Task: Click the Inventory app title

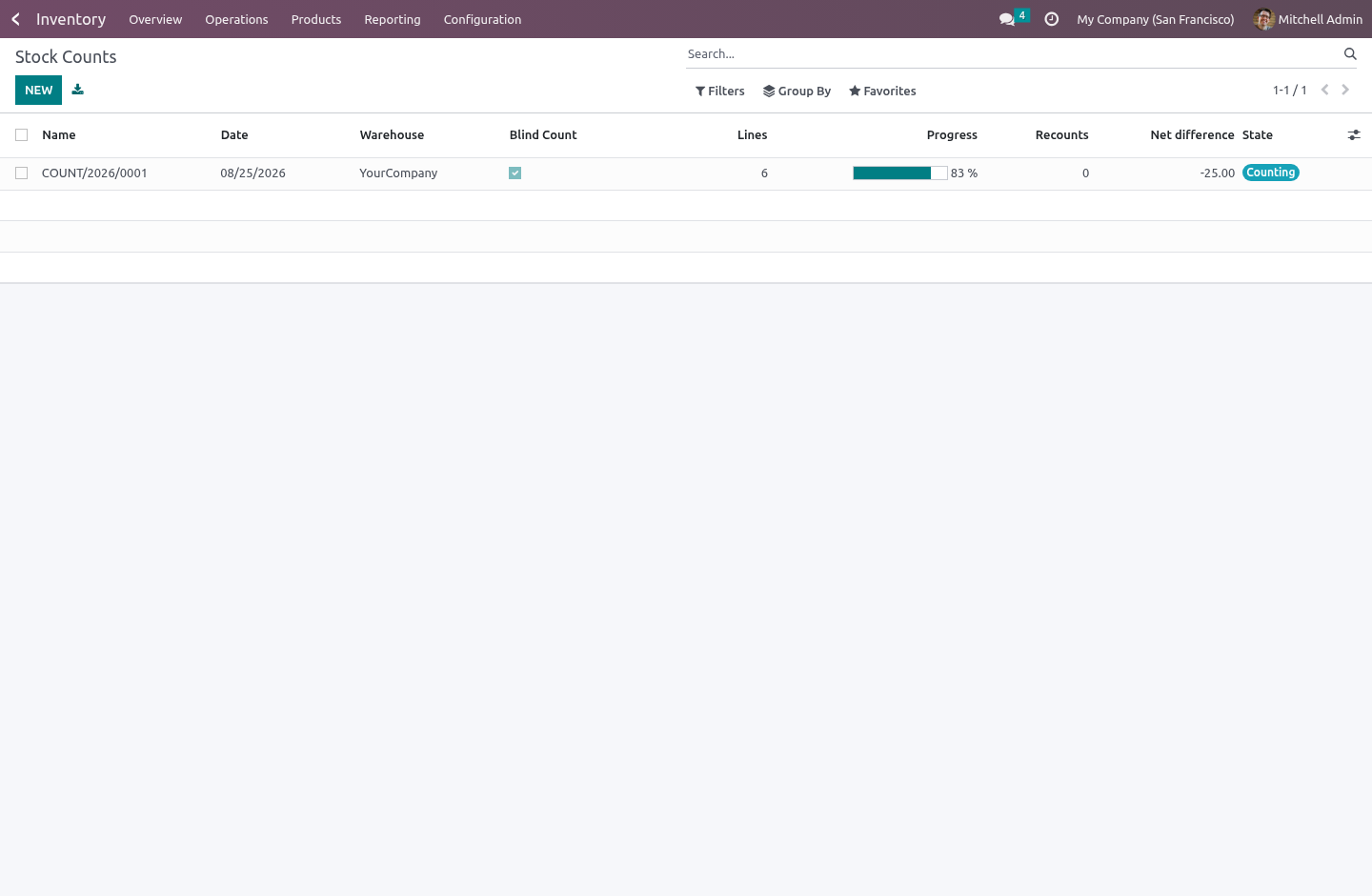Action: pyautogui.click(x=71, y=19)
